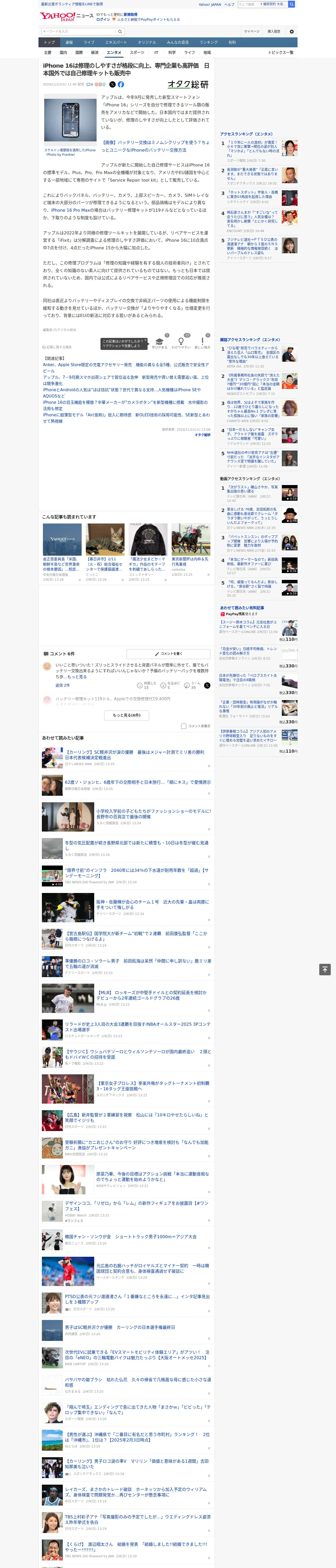This screenshot has height=1568, width=336.
Task: Click the scroll-to-top arrow button
Action: pyautogui.click(x=325, y=970)
